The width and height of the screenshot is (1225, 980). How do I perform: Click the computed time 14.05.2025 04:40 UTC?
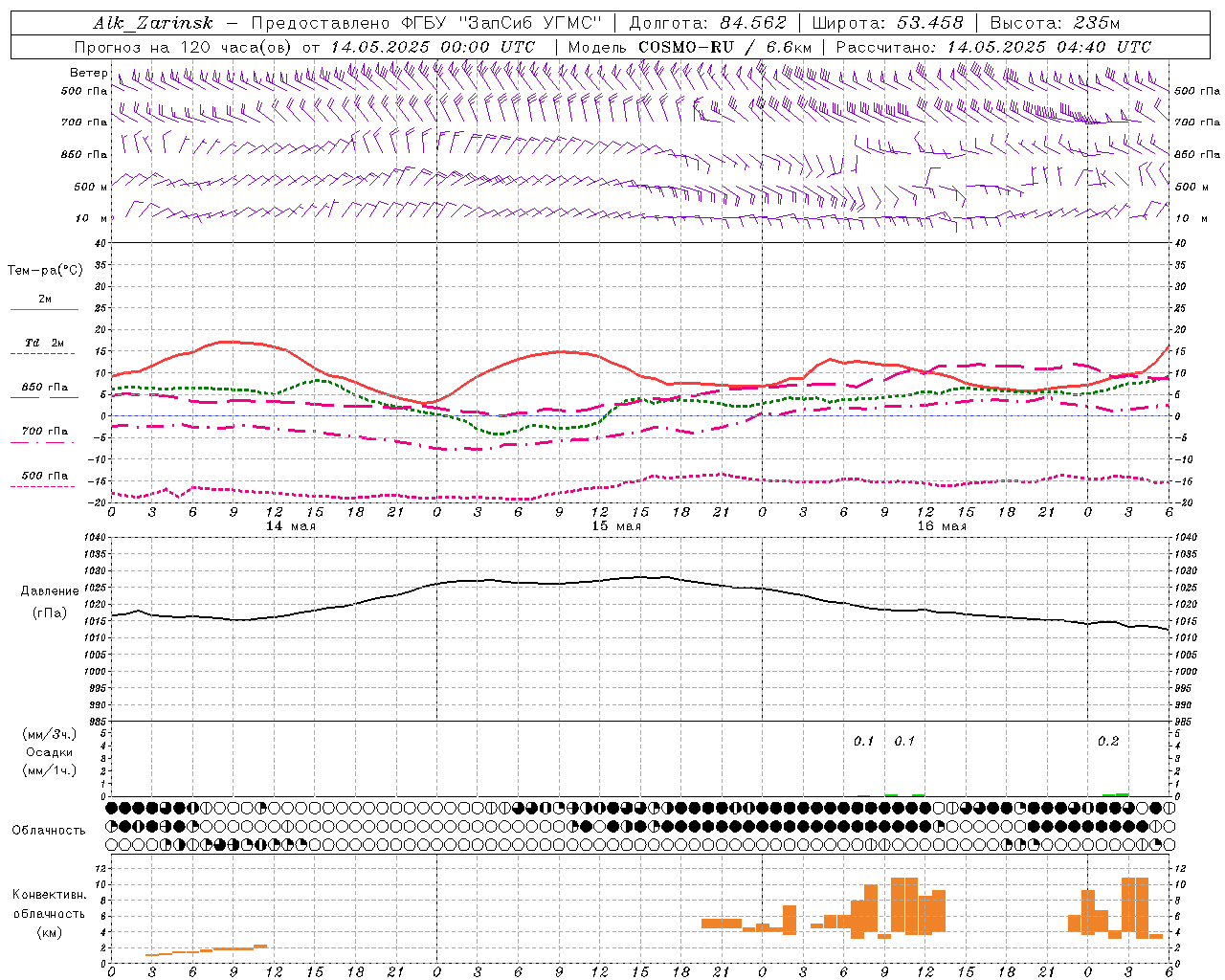click(1049, 47)
